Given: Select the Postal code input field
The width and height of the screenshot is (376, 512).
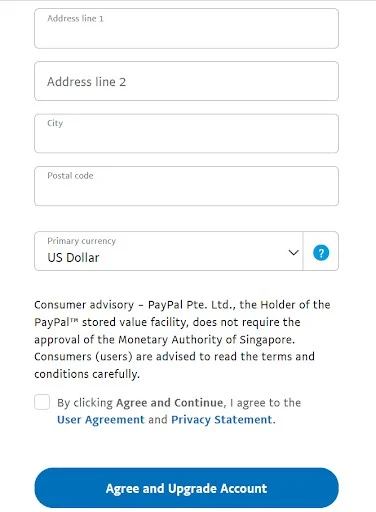Looking at the screenshot, I should pyautogui.click(x=186, y=186).
